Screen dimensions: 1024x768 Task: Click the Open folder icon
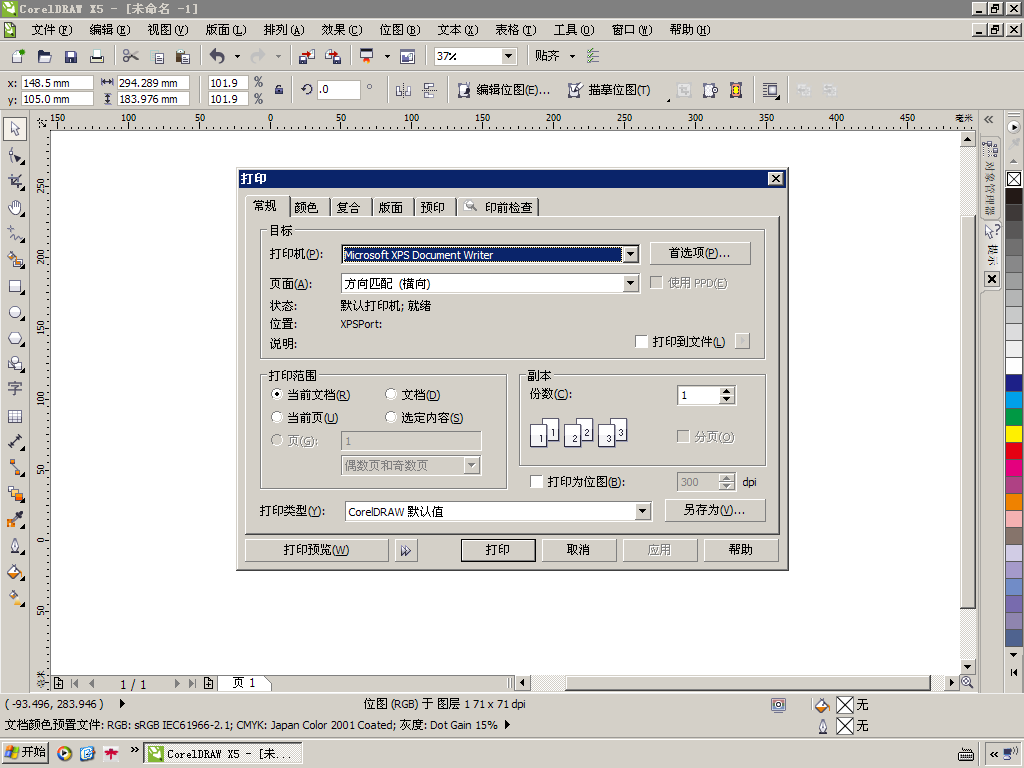pos(44,56)
